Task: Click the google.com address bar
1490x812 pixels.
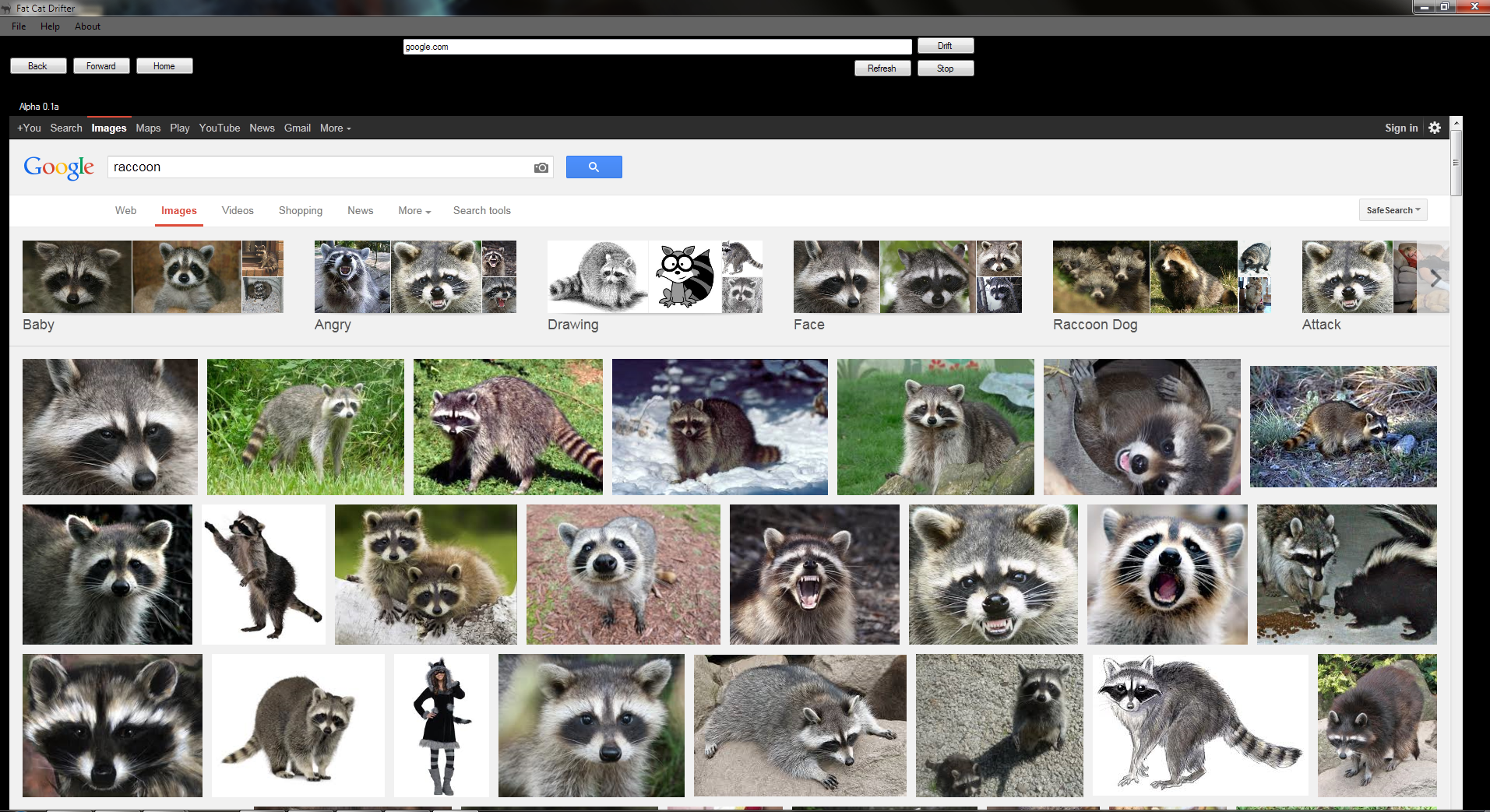Action: click(x=657, y=47)
